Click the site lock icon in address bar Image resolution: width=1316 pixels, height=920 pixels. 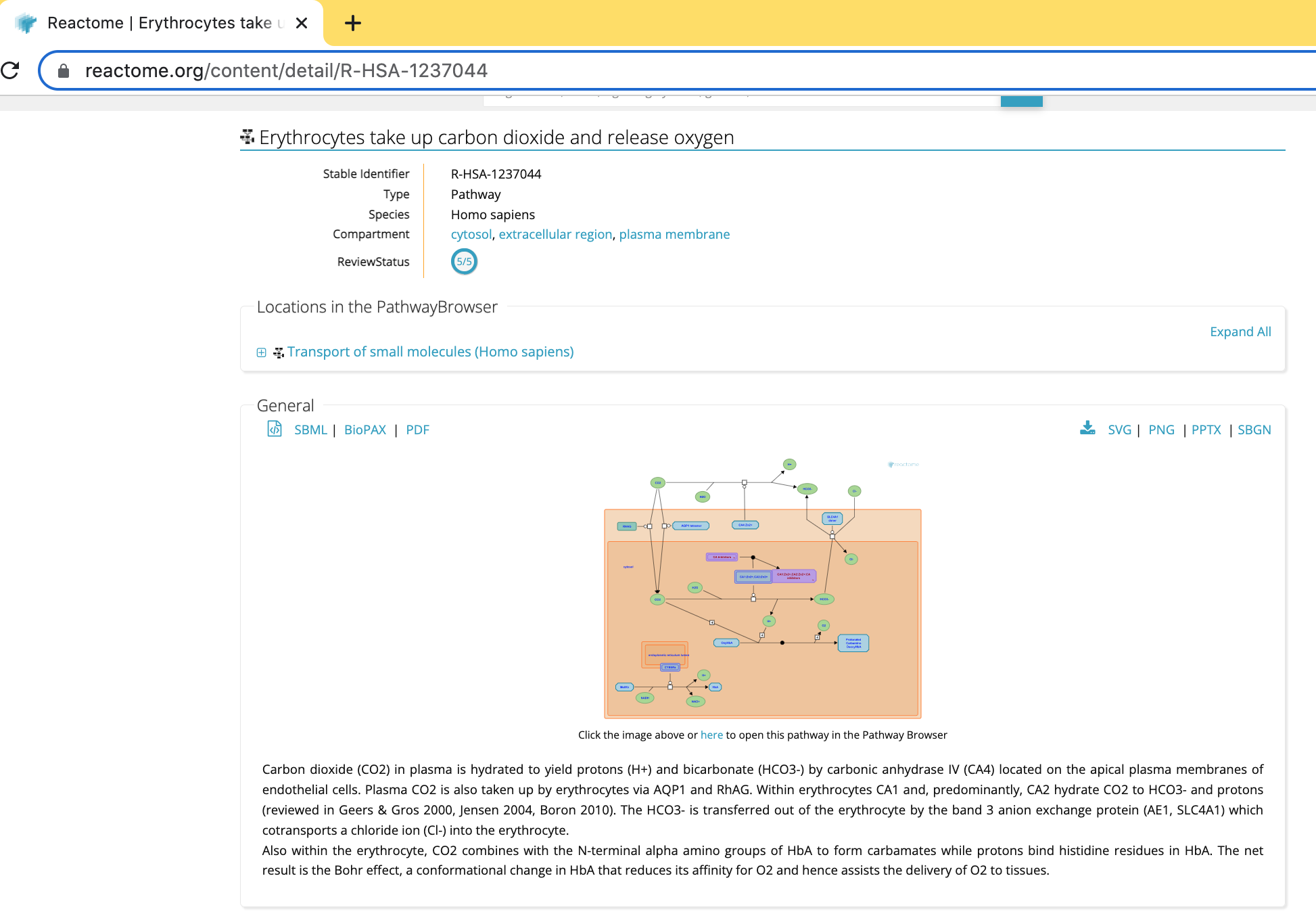[64, 71]
